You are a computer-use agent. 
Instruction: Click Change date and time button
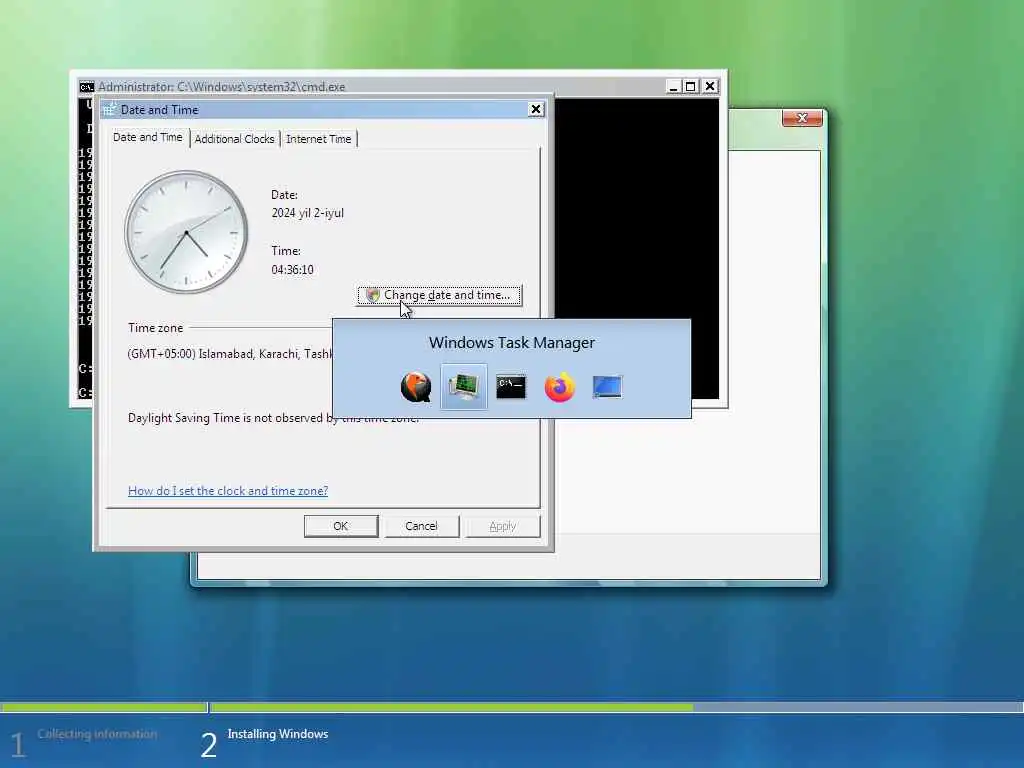[x=439, y=295]
